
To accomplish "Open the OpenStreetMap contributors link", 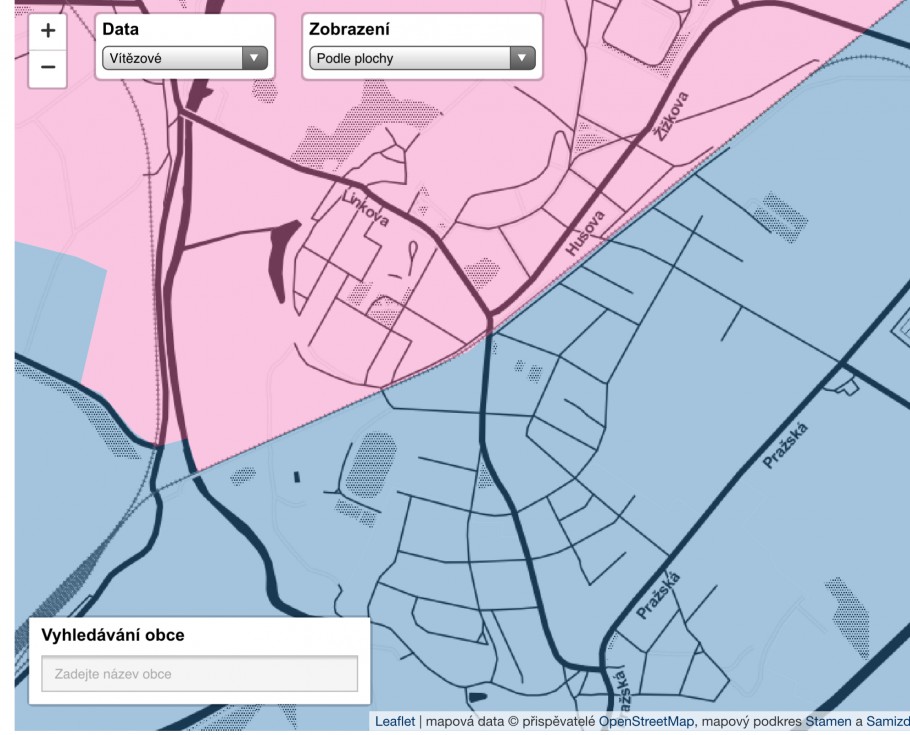I will (x=646, y=721).
